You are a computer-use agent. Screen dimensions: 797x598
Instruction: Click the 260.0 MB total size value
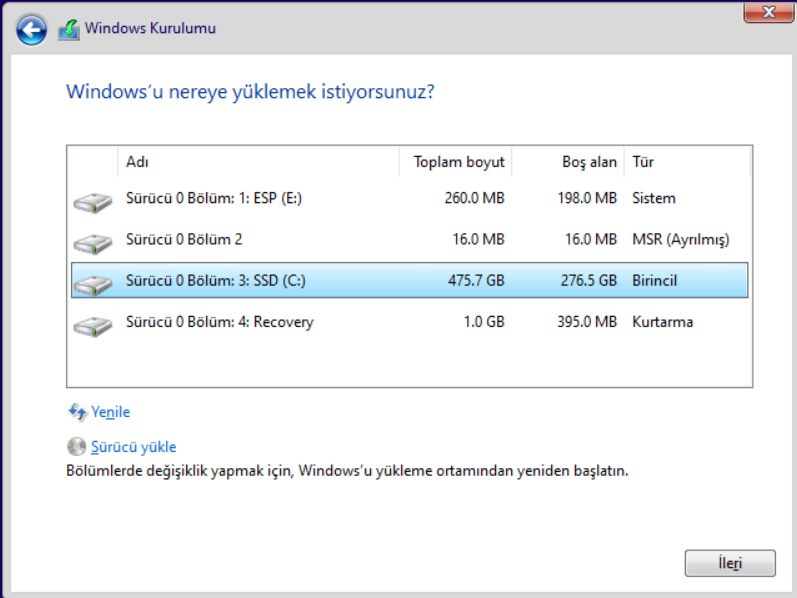pyautogui.click(x=474, y=198)
